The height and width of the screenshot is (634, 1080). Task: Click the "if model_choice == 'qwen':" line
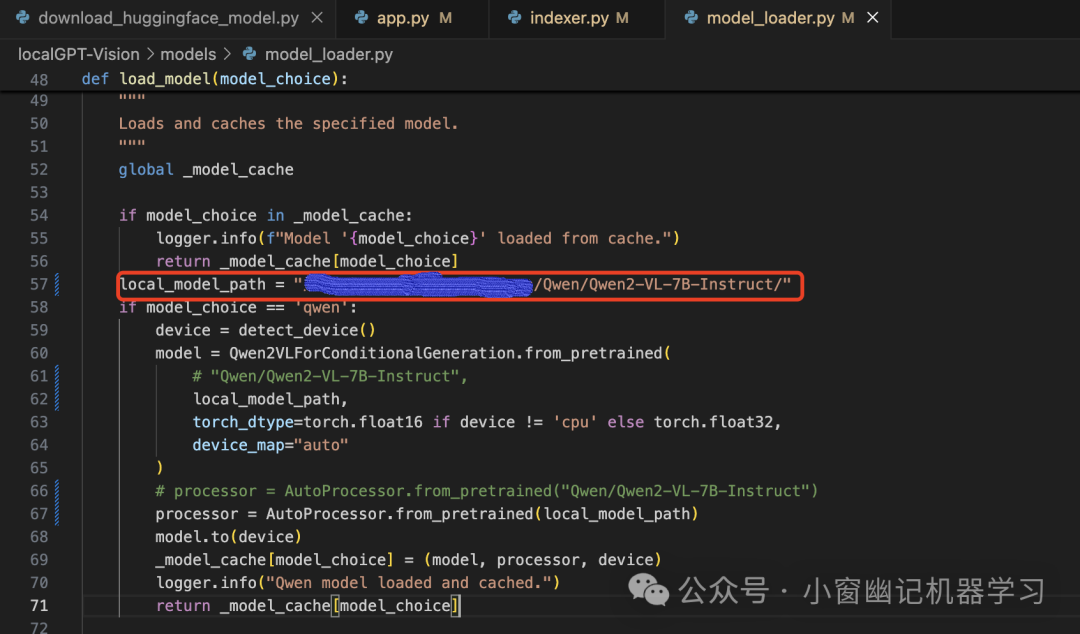(x=238, y=307)
